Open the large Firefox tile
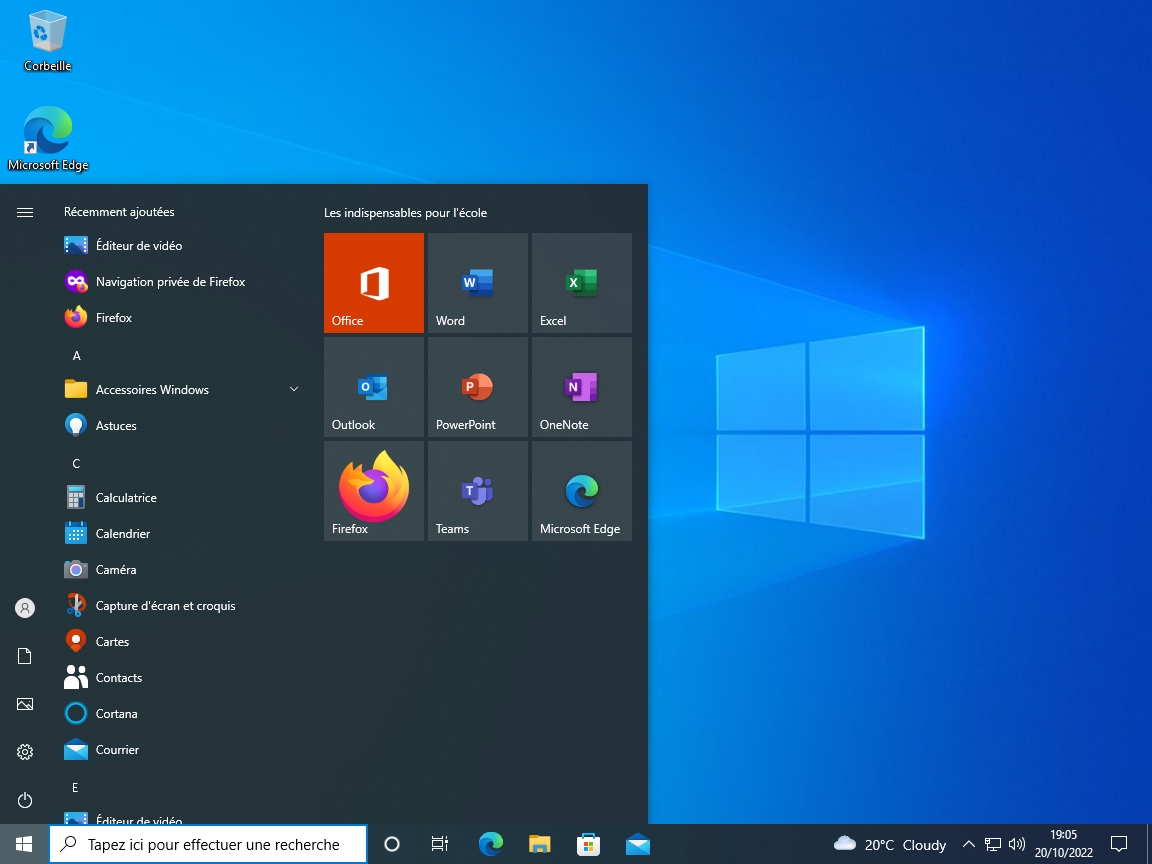Viewport: 1152px width, 864px height. (x=373, y=491)
